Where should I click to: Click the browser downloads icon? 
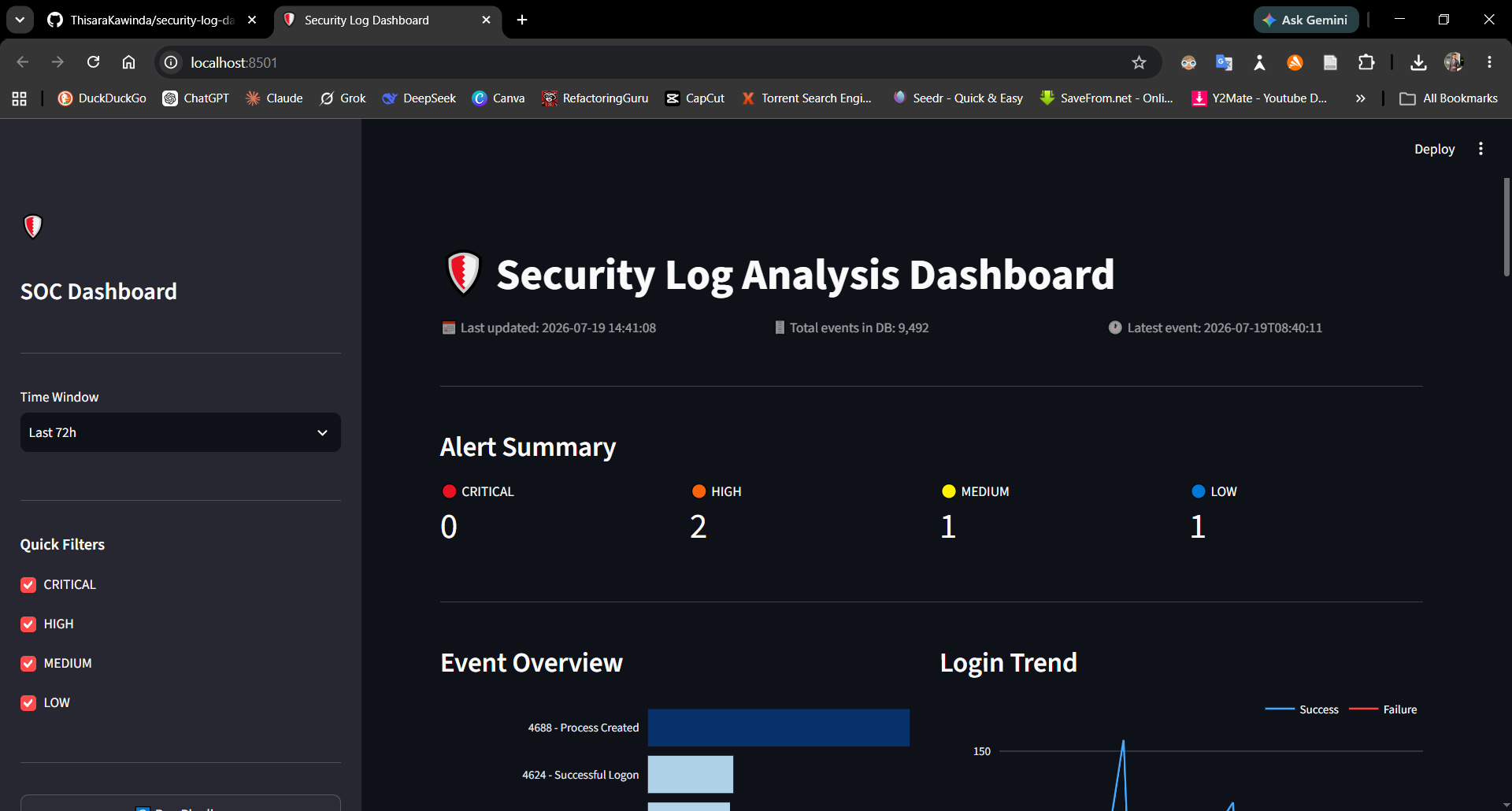coord(1418,62)
